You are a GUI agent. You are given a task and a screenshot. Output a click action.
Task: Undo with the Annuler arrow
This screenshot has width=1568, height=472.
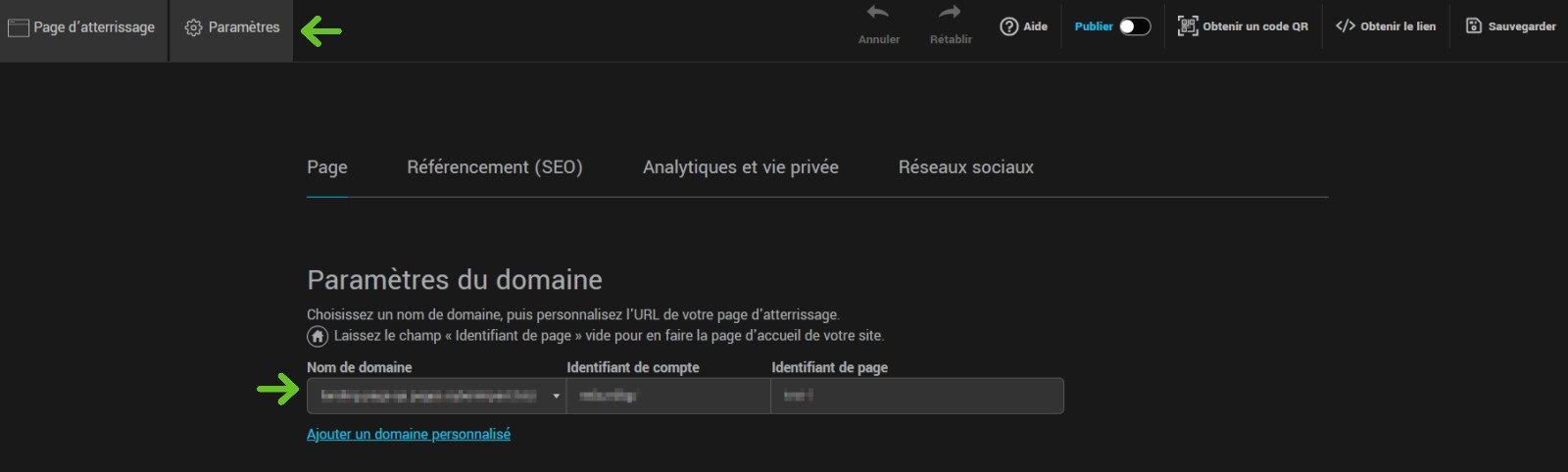click(878, 14)
